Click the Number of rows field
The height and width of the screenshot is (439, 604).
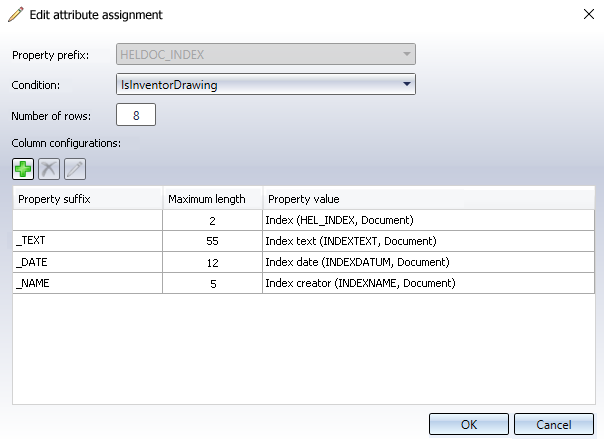[136, 116]
